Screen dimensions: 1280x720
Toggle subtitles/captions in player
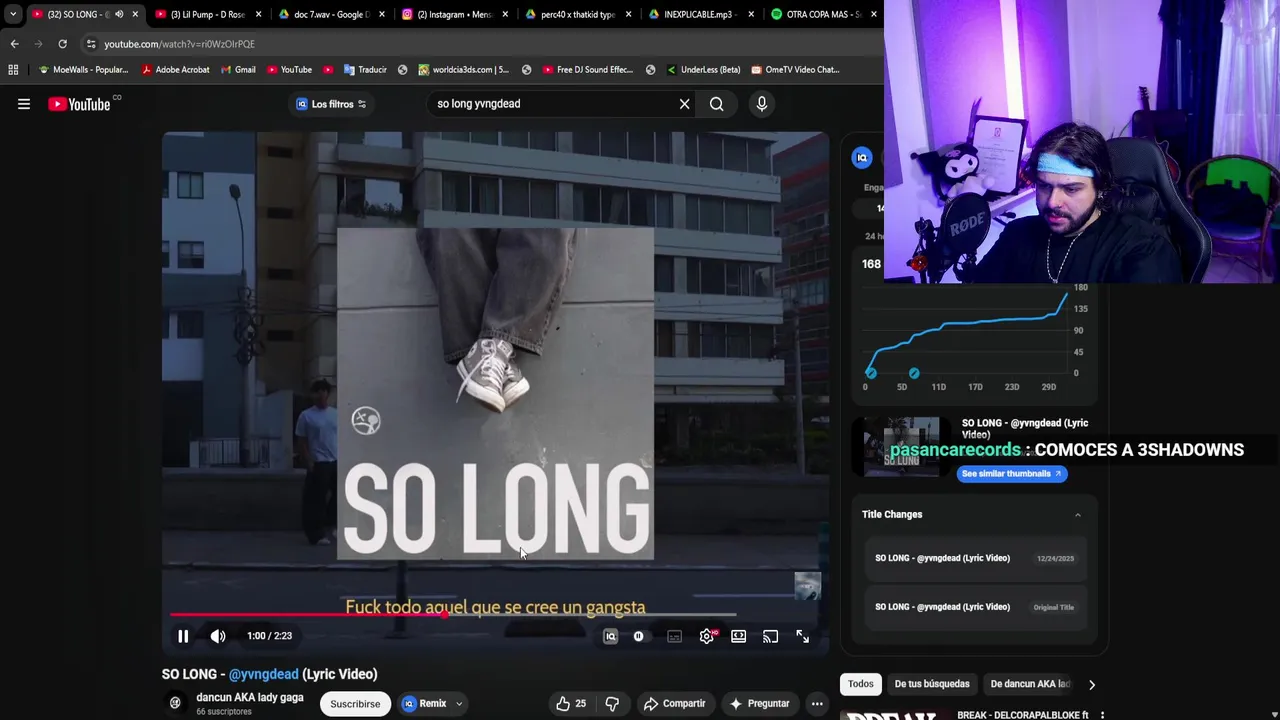tap(674, 636)
